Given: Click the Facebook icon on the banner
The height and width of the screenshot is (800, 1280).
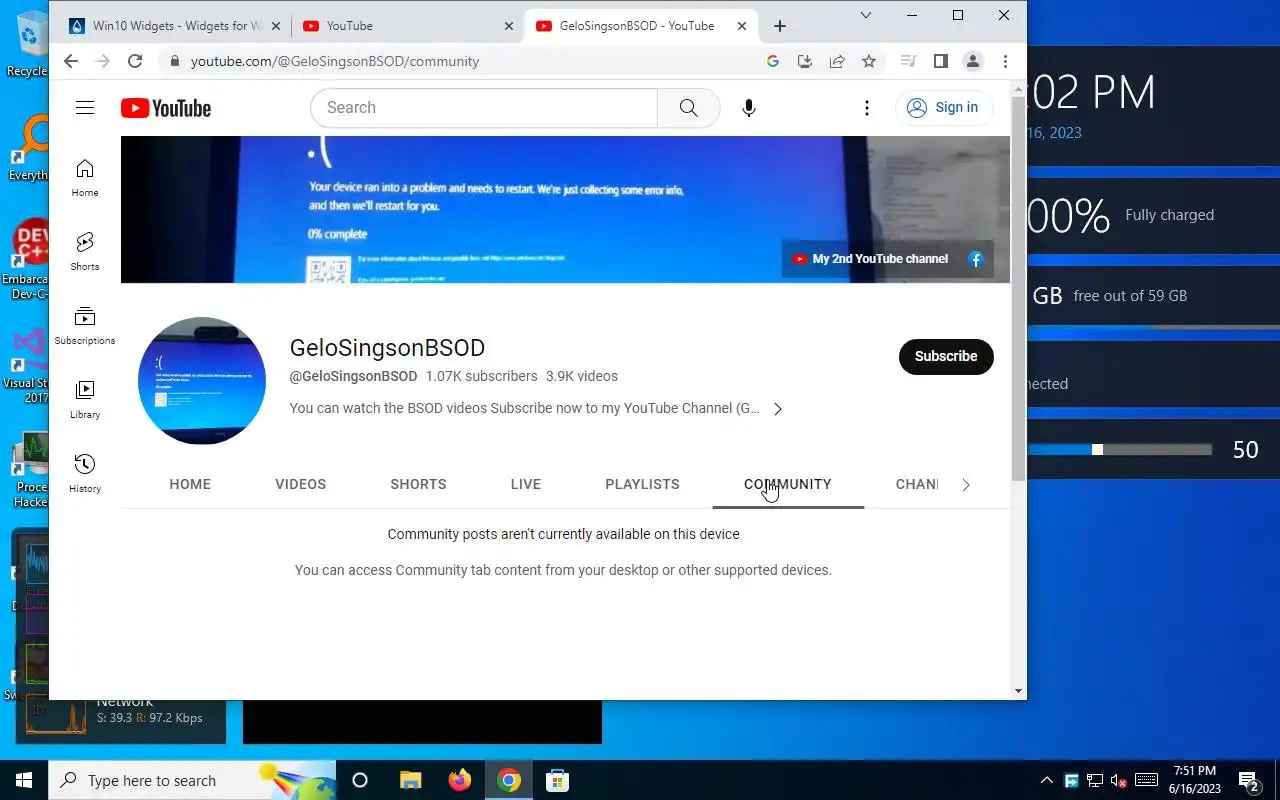Looking at the screenshot, I should point(976,259).
